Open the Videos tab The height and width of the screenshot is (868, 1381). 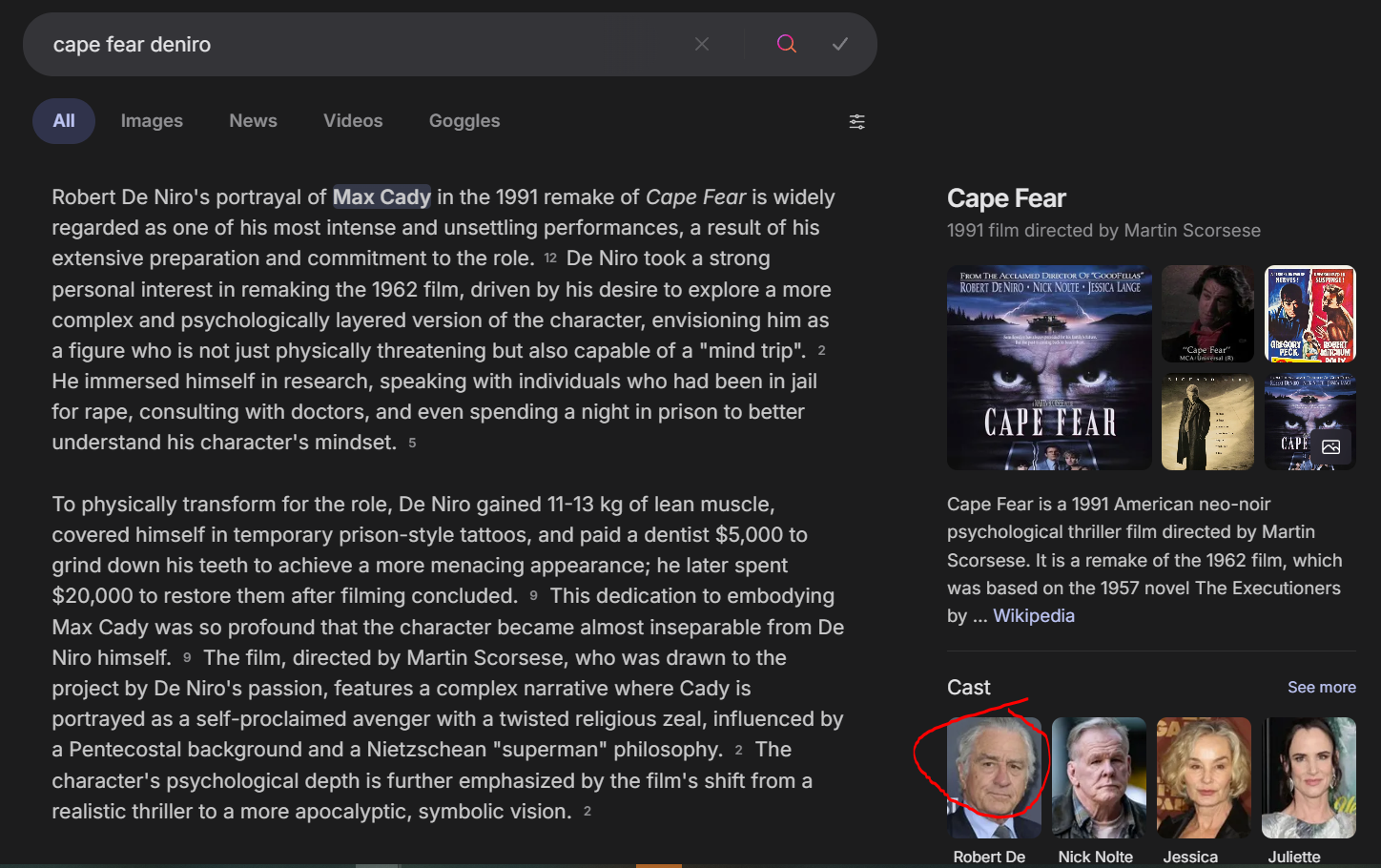tap(353, 121)
